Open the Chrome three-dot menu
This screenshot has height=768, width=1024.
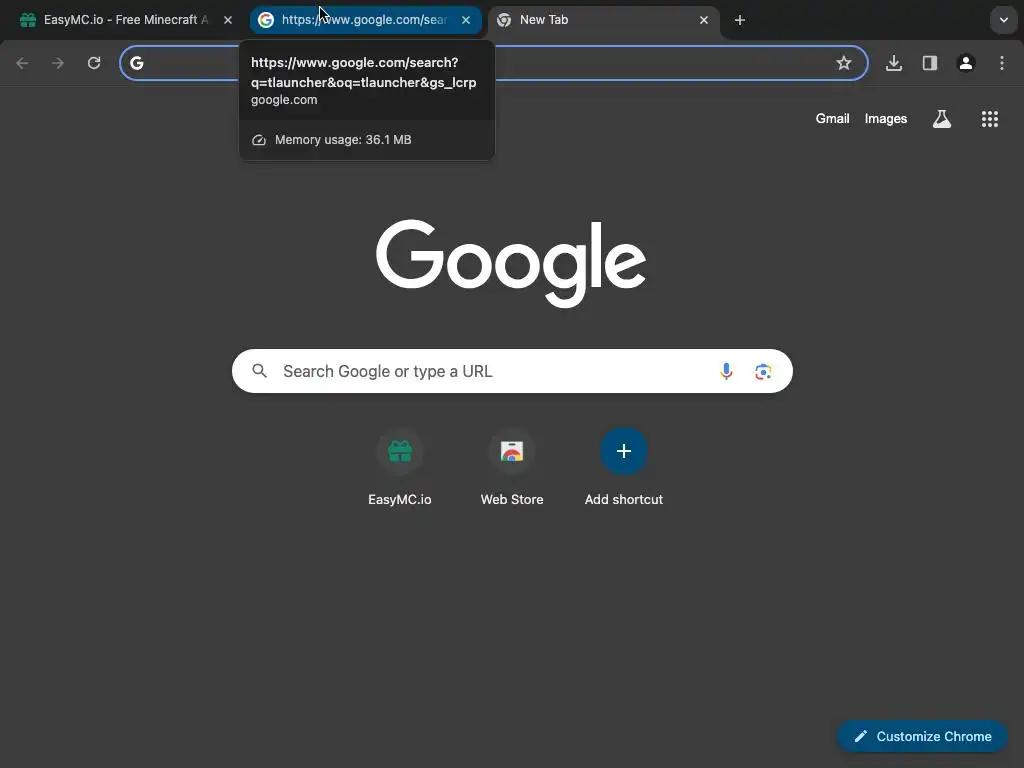coord(1002,63)
